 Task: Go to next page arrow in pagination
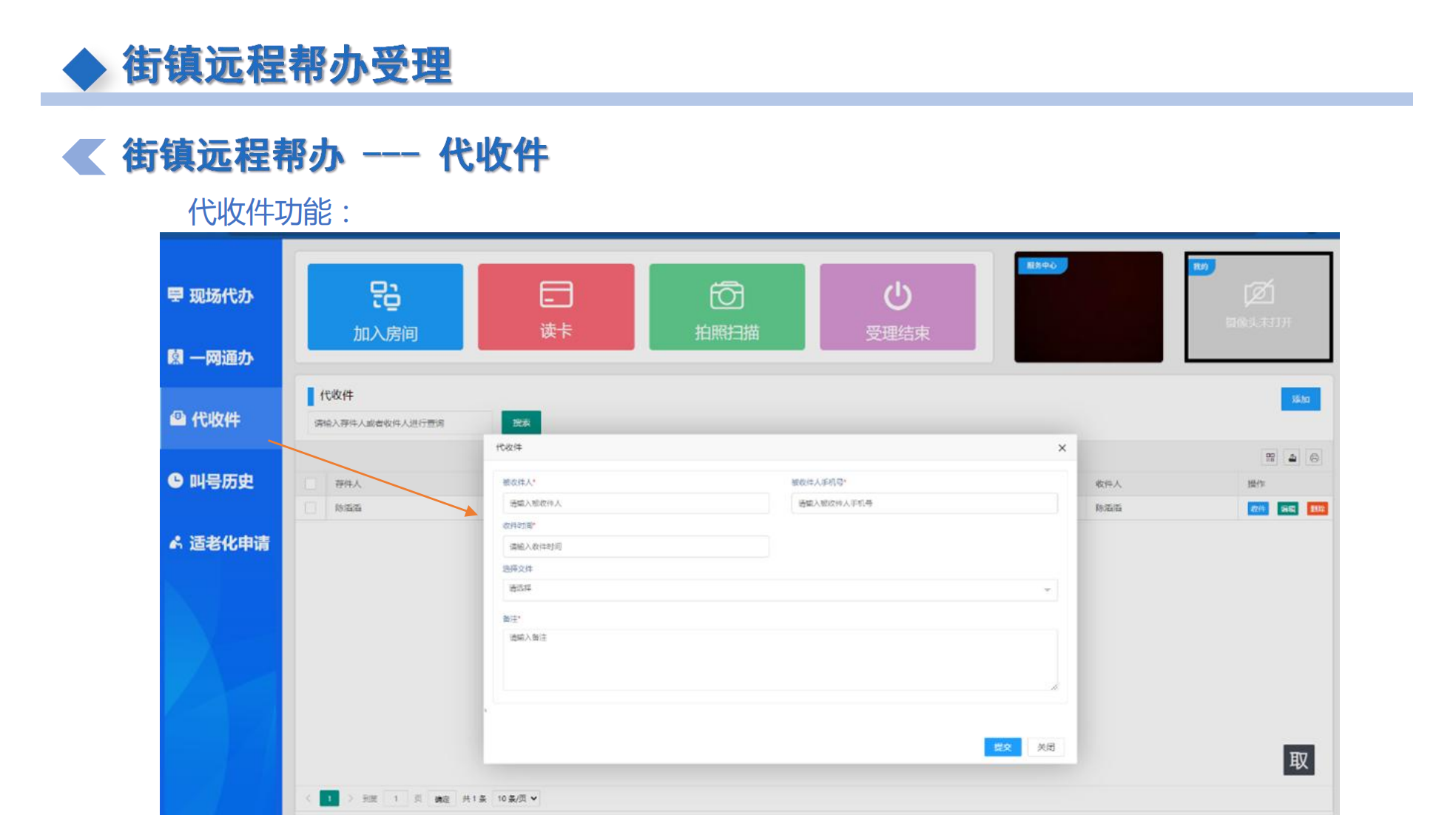click(x=351, y=799)
